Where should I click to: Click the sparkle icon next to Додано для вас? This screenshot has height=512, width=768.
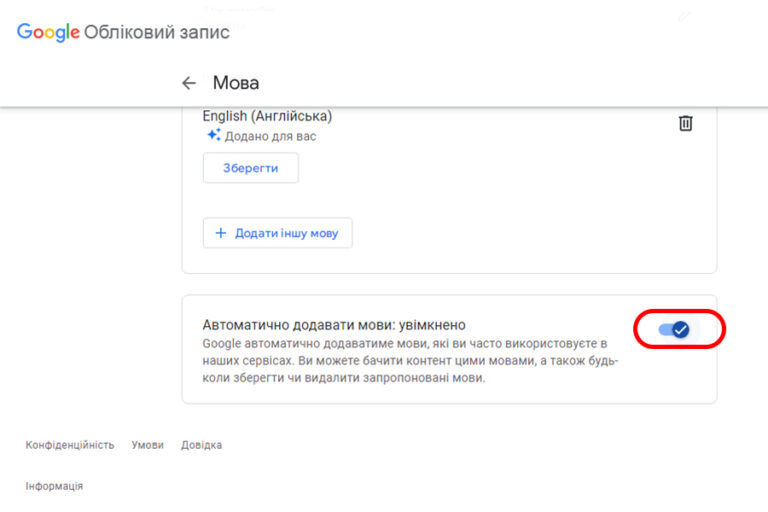pyautogui.click(x=214, y=135)
